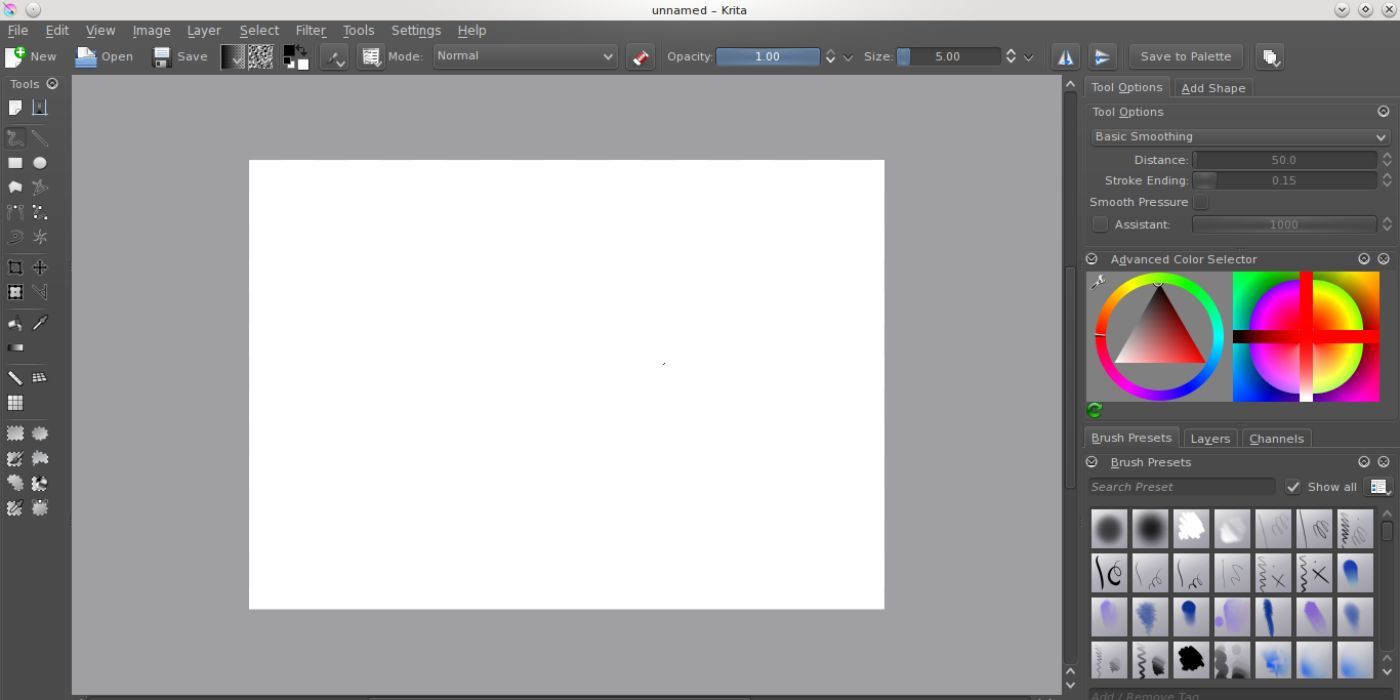This screenshot has height=700, width=1400.
Task: Select the Freehand Brush tool
Action: click(15, 137)
